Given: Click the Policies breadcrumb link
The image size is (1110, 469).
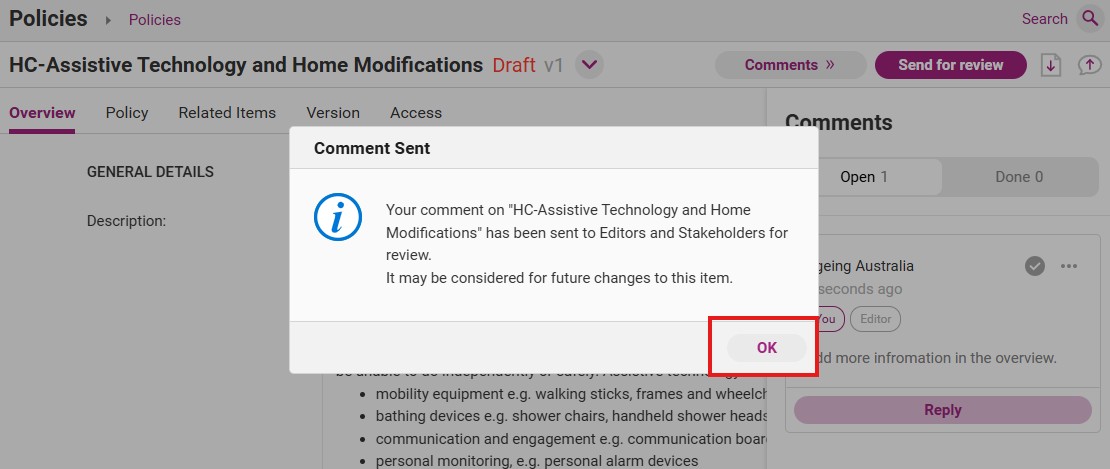Looking at the screenshot, I should point(154,20).
